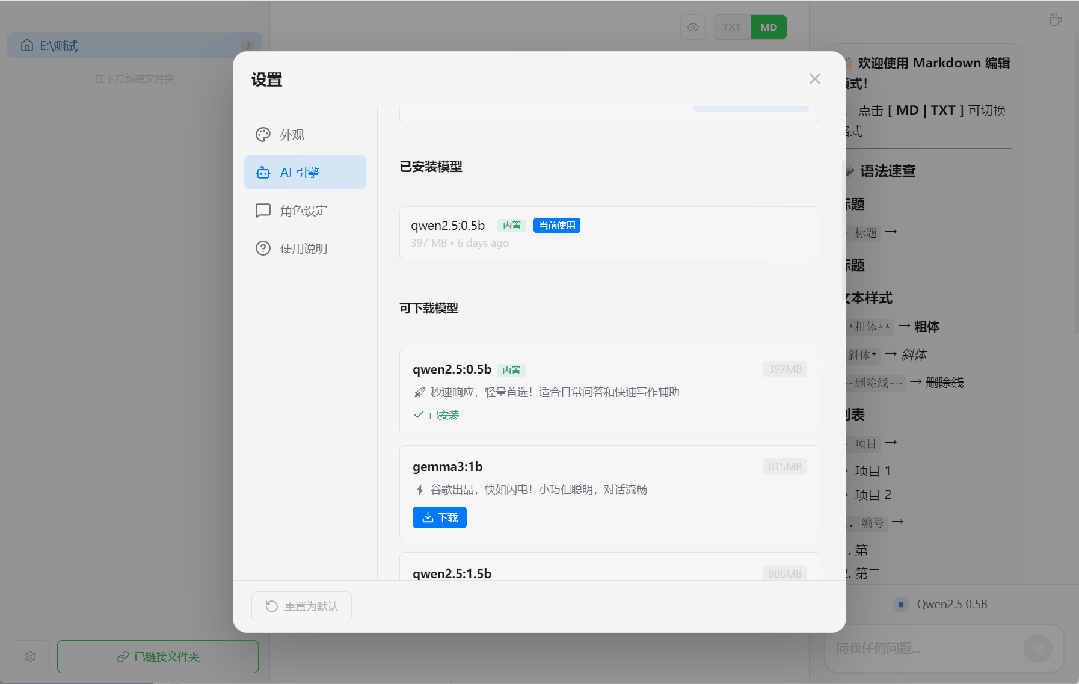Viewport: 1079px width, 684px height.
Task: Click the send arrow icon in chat box
Action: click(x=1039, y=648)
